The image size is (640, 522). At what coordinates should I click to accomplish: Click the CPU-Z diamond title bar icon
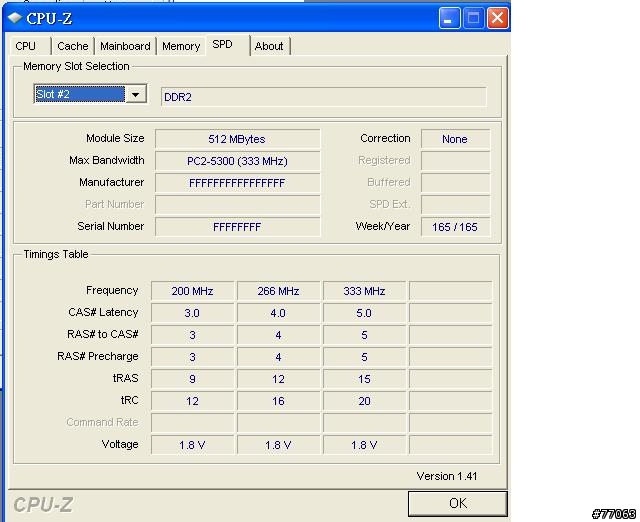point(15,18)
